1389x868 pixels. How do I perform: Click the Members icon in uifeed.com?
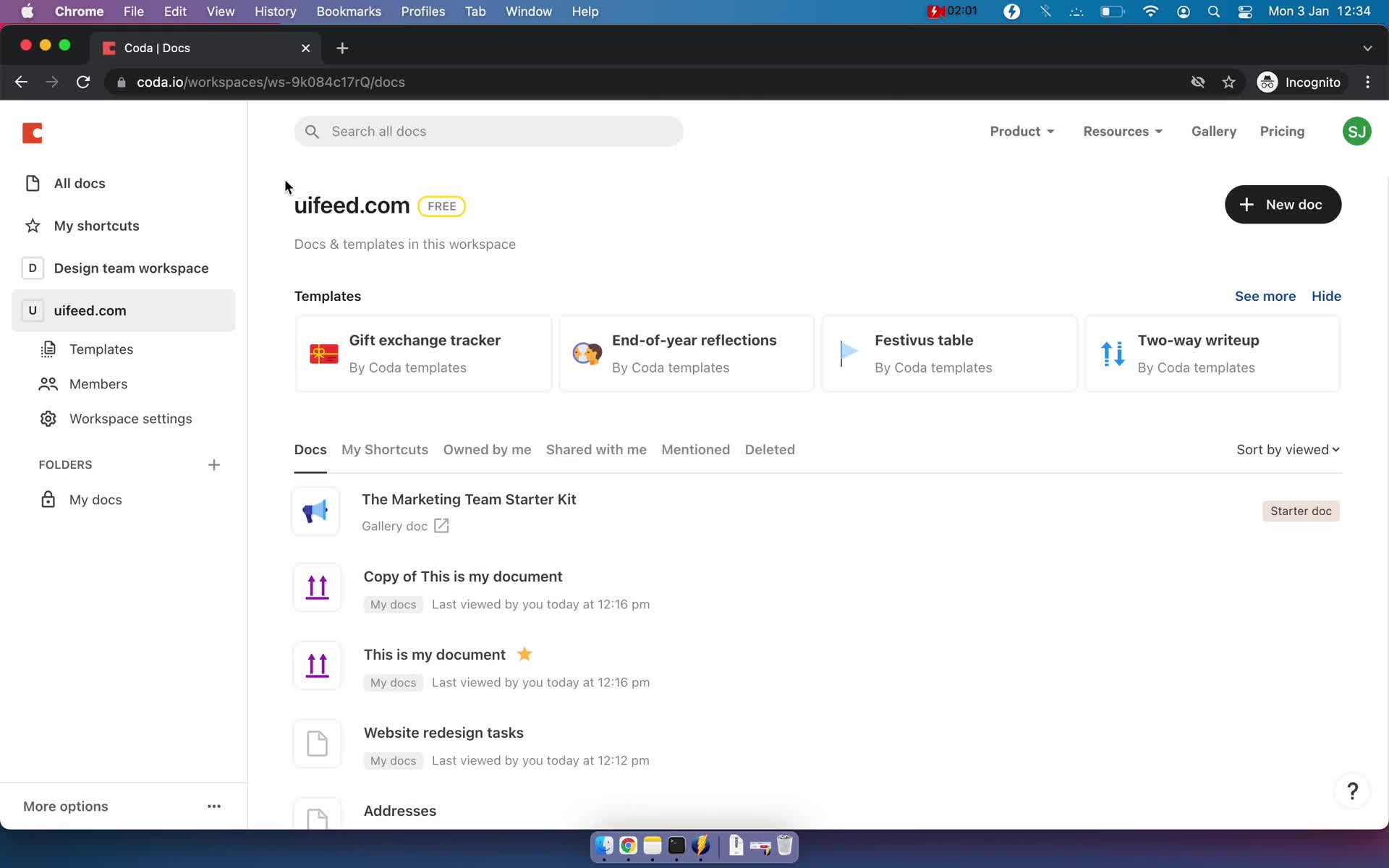coord(46,383)
